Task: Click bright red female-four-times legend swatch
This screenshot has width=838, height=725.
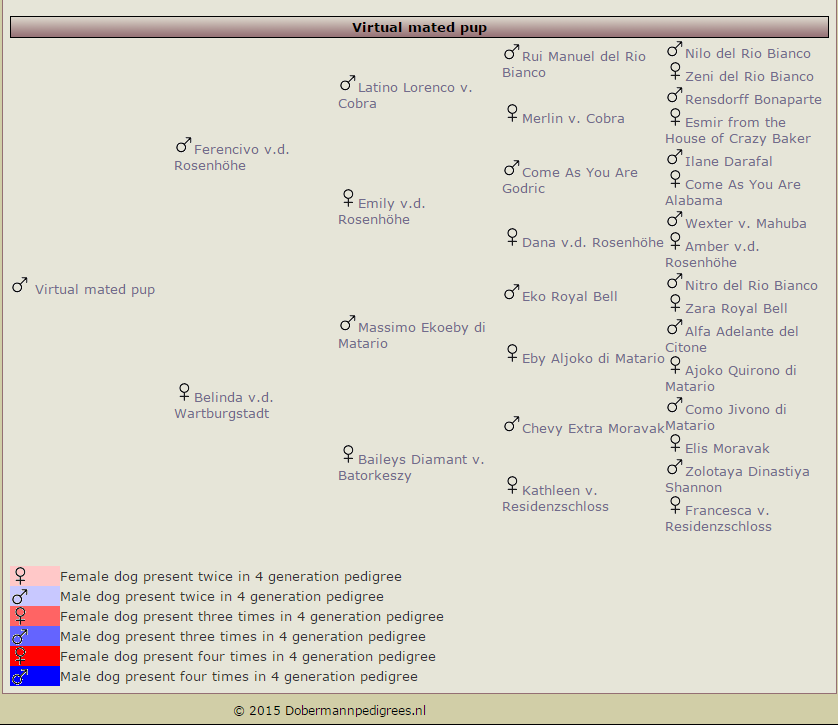Action: (x=35, y=656)
